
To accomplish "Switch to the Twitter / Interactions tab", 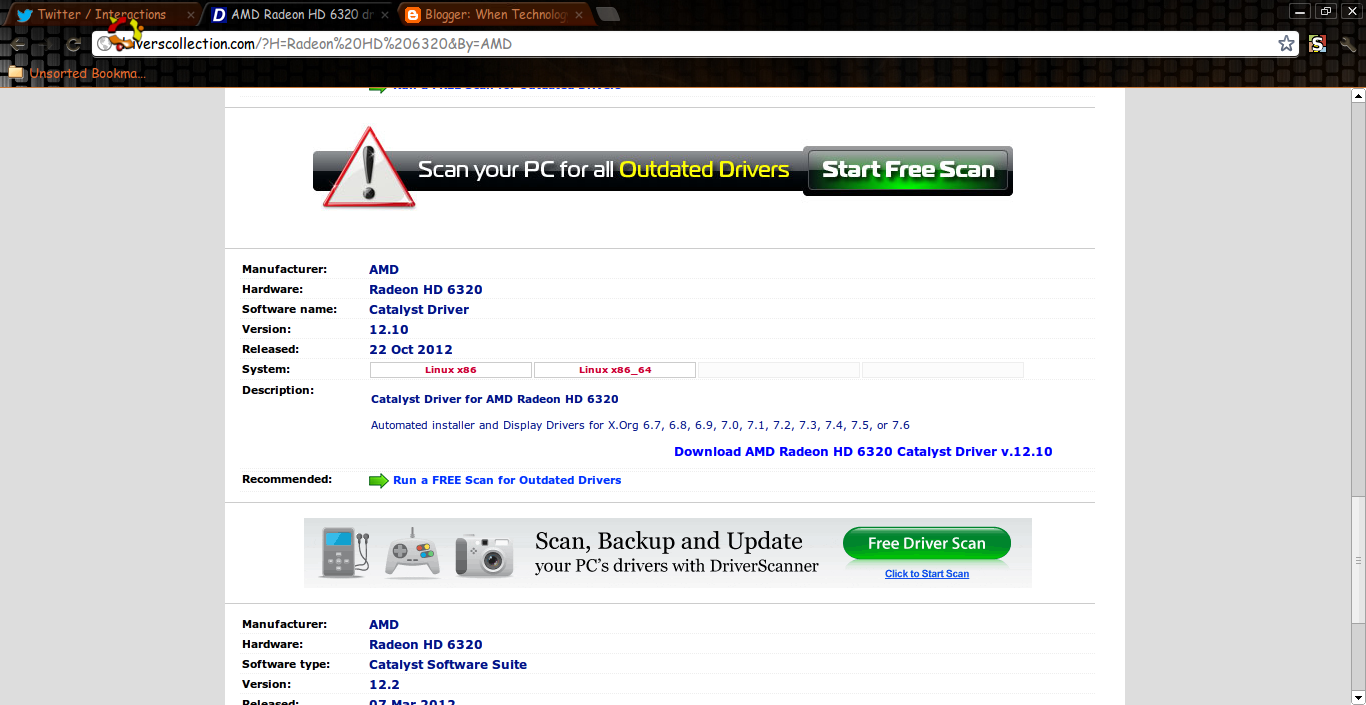I will click(x=102, y=15).
